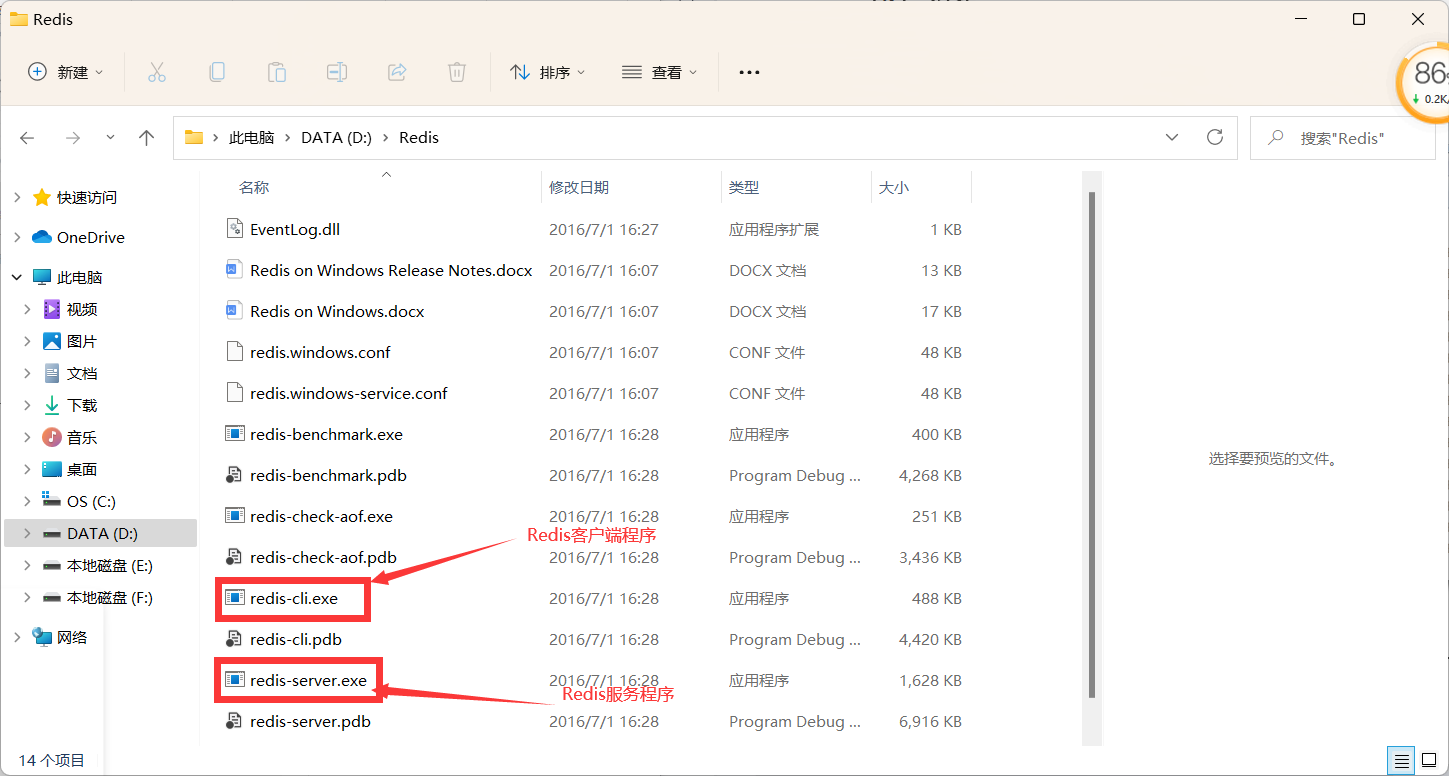Click the Share icon in toolbar
Viewport: 1449px width, 776px height.
tap(397, 72)
